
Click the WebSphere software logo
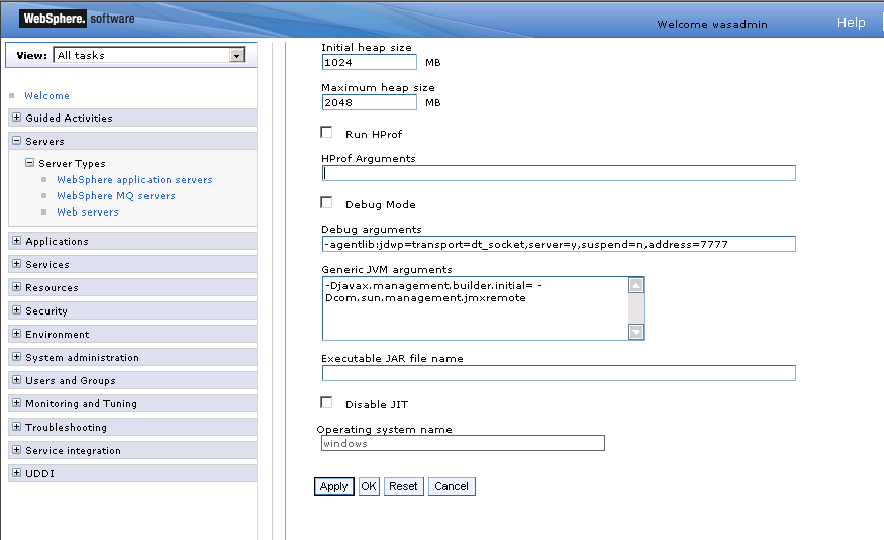[78, 19]
